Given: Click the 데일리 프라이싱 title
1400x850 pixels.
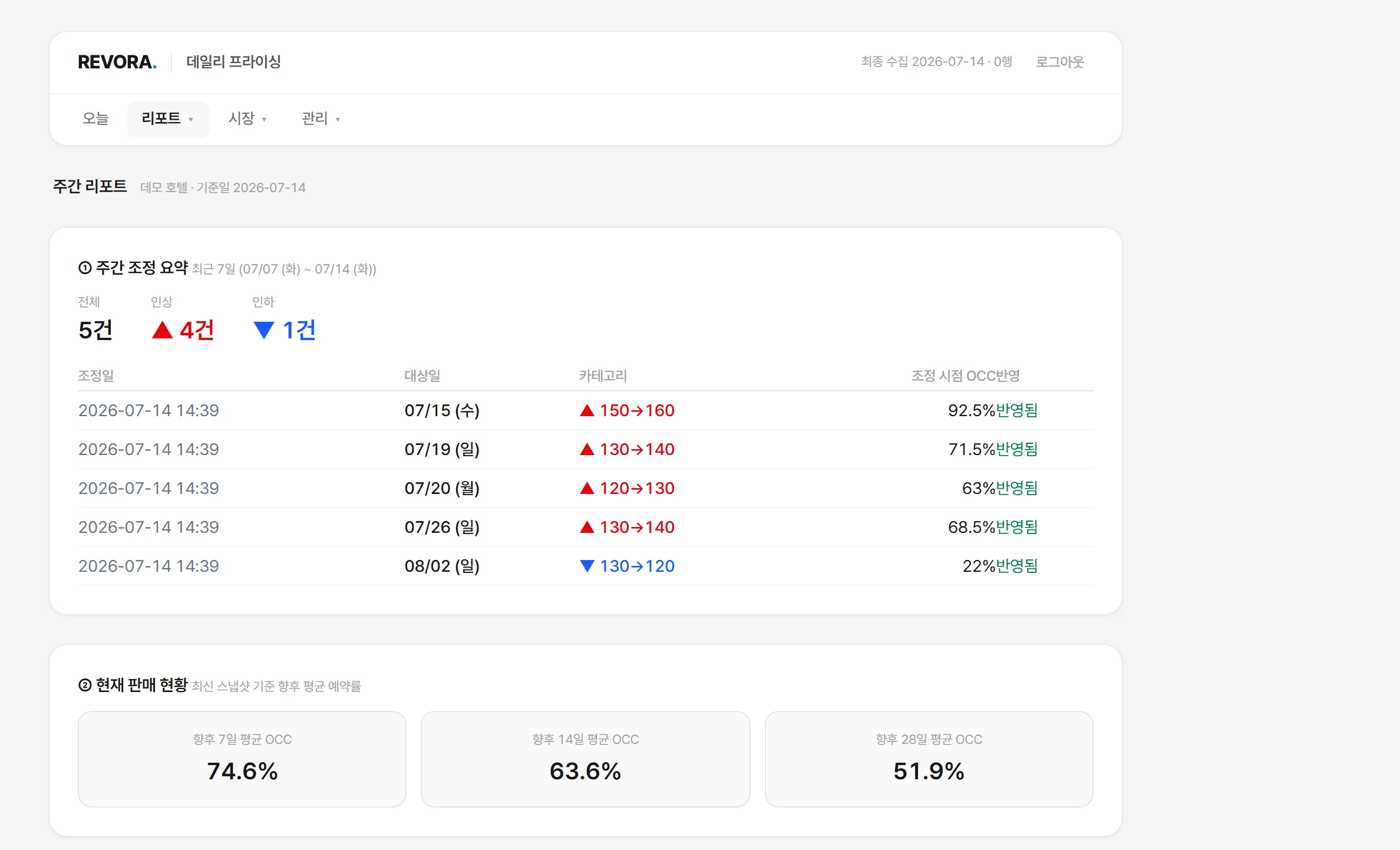Looking at the screenshot, I should coord(233,62).
